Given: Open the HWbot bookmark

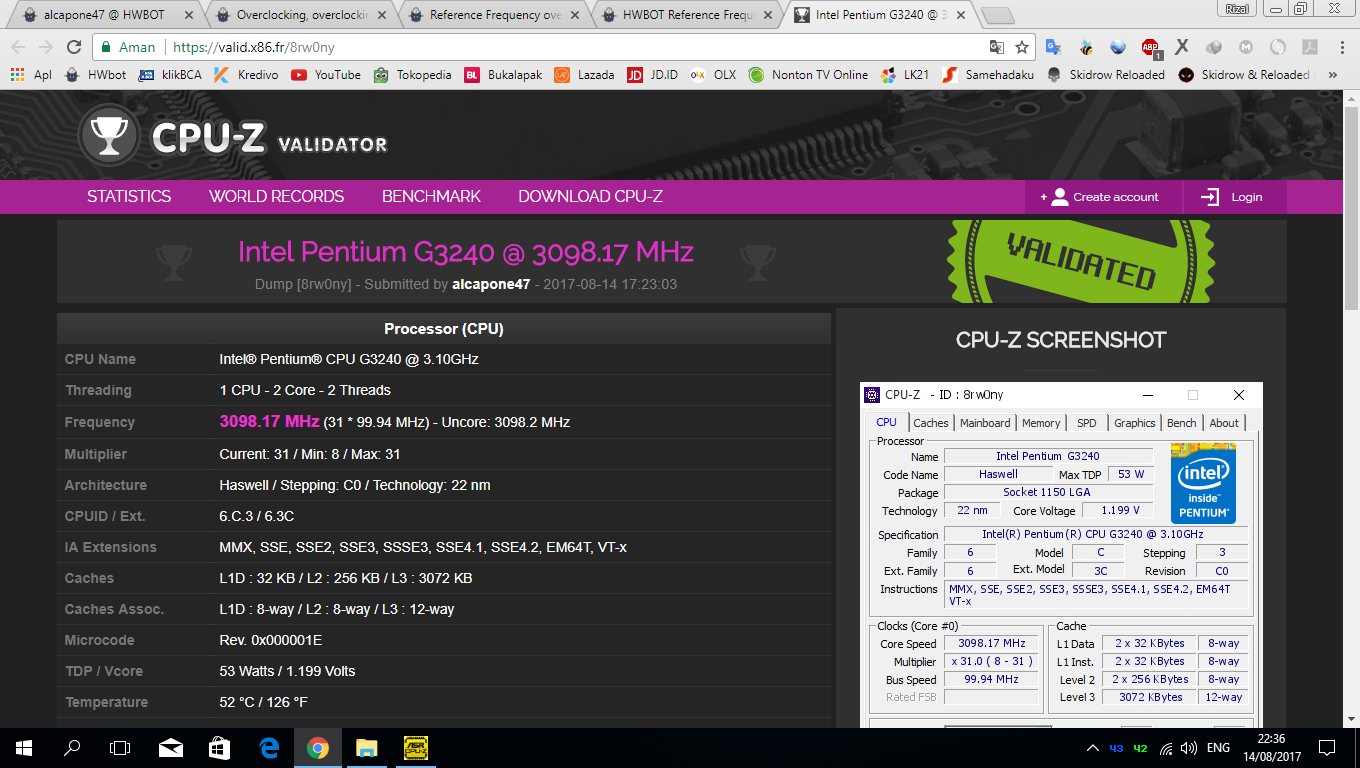Looking at the screenshot, I should (x=96, y=75).
